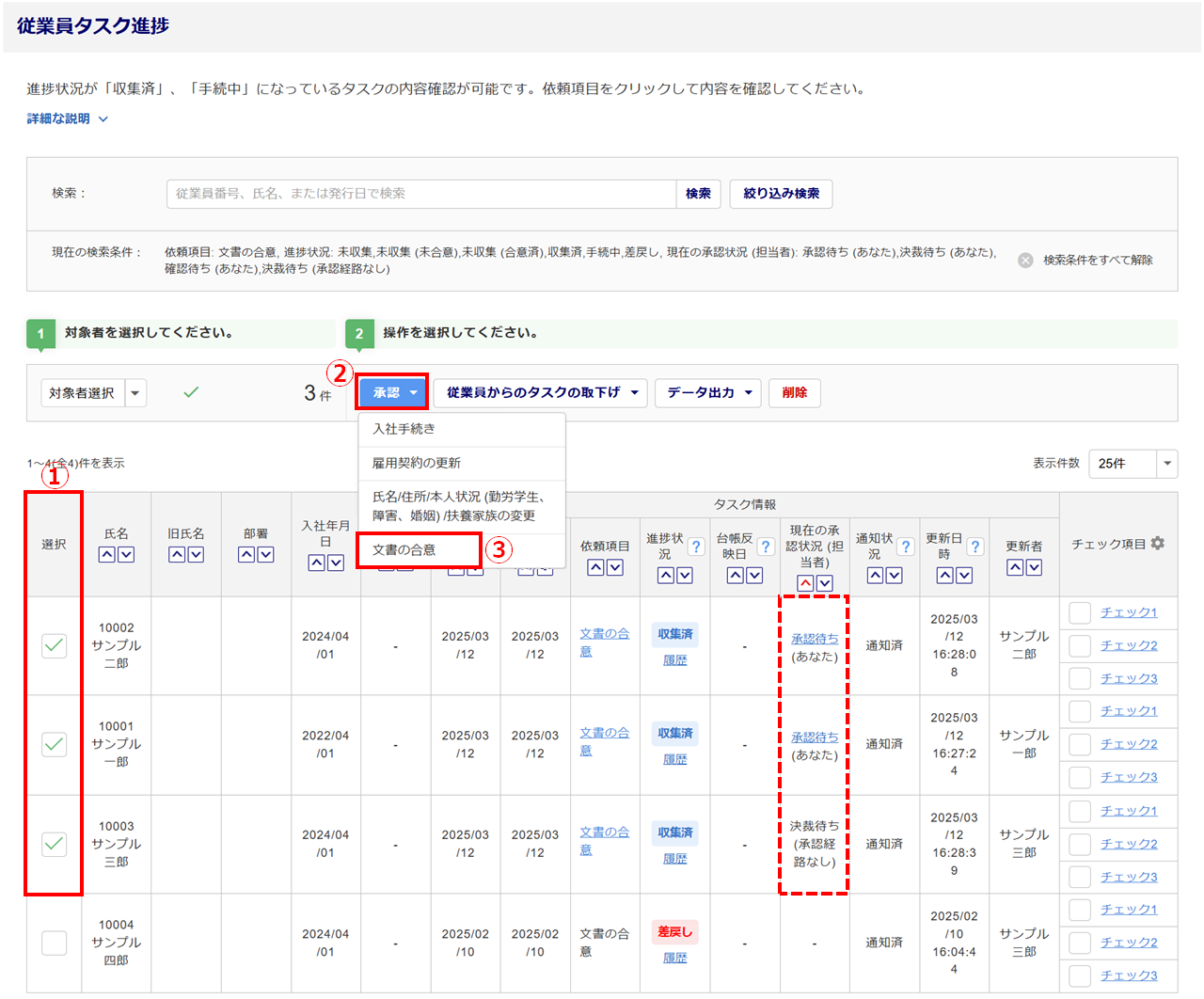This screenshot has width=1204, height=999.
Task: Open 履歴 link in サンプル四郎 row
Action: coord(674,958)
